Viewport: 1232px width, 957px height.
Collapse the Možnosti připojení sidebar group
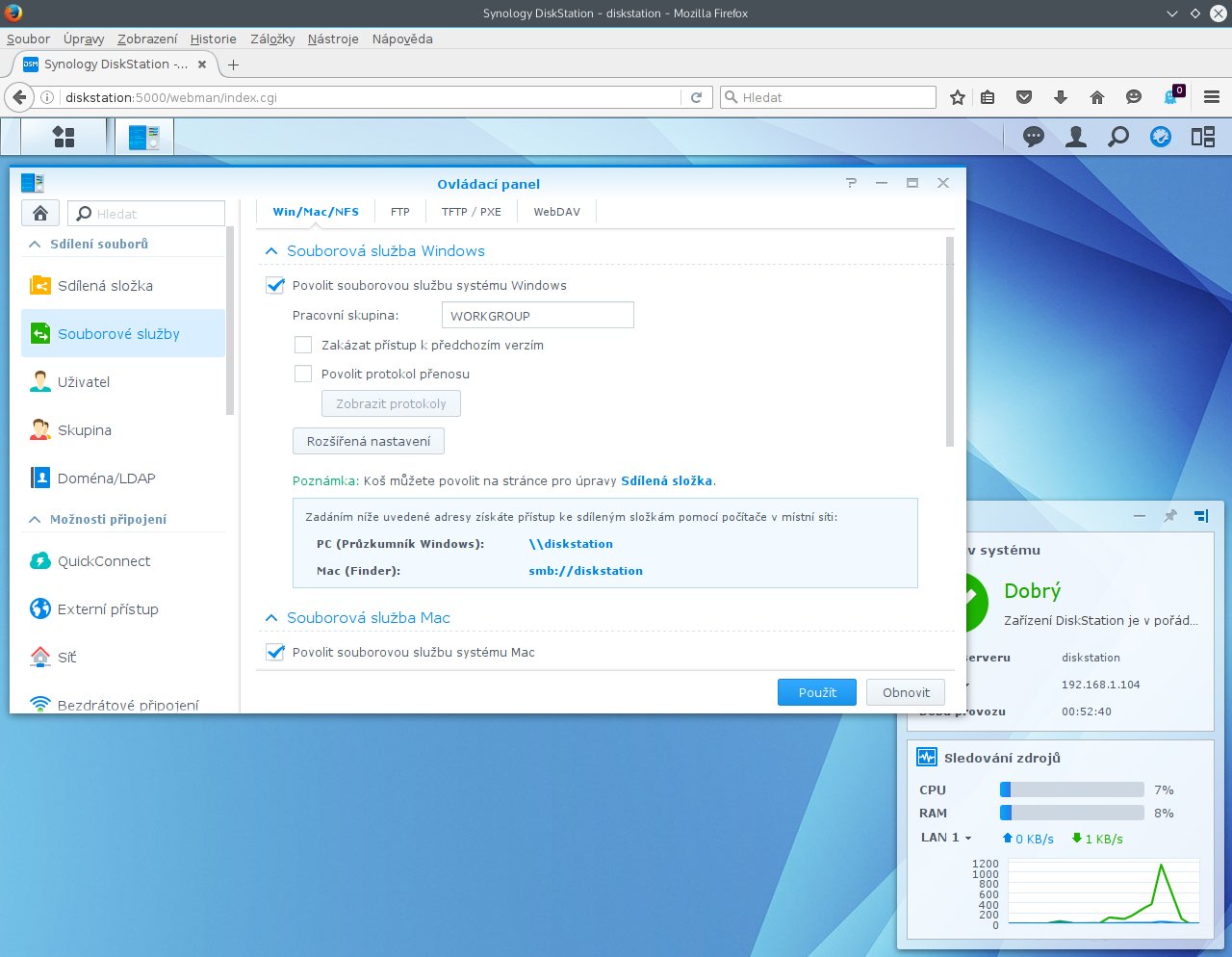[x=35, y=520]
